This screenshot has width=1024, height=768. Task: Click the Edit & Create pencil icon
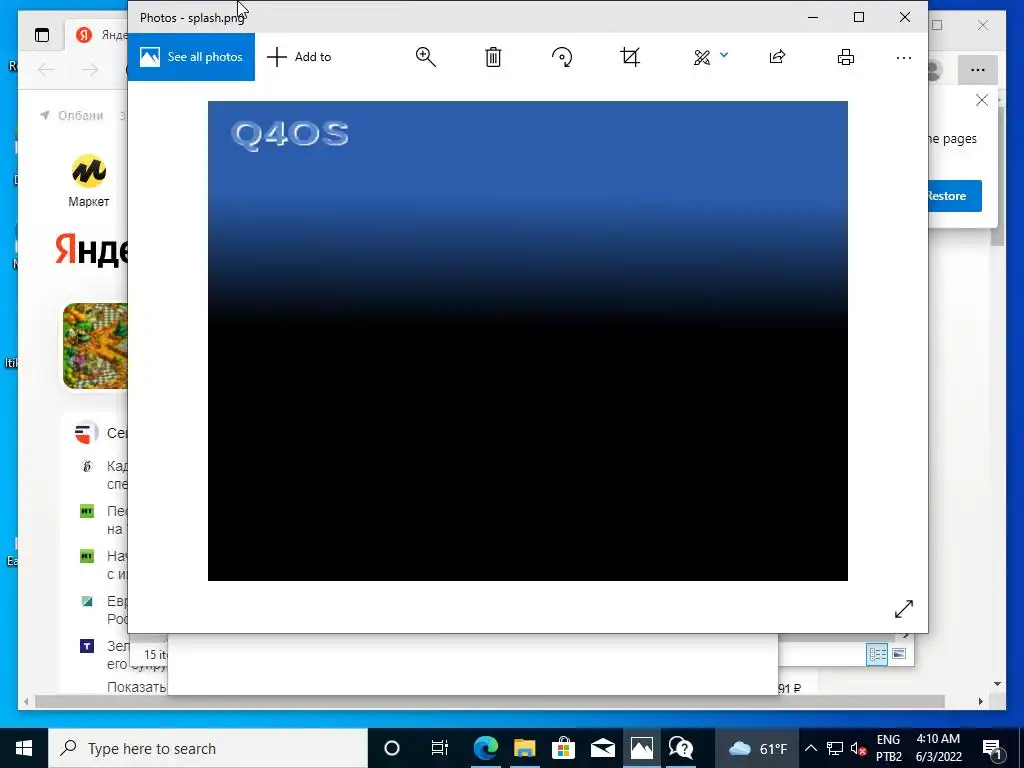tap(702, 57)
